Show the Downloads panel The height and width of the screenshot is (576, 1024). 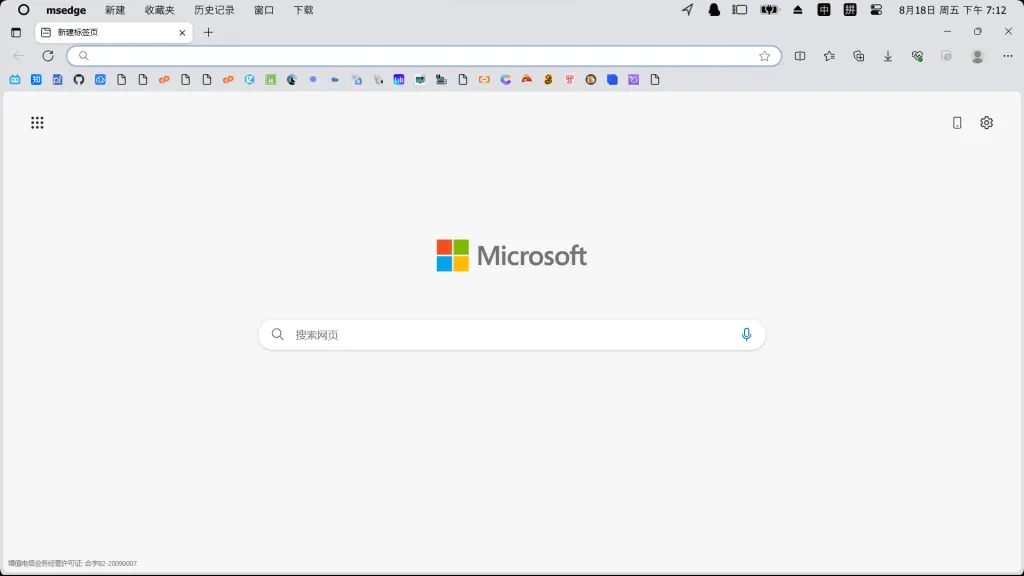[888, 56]
